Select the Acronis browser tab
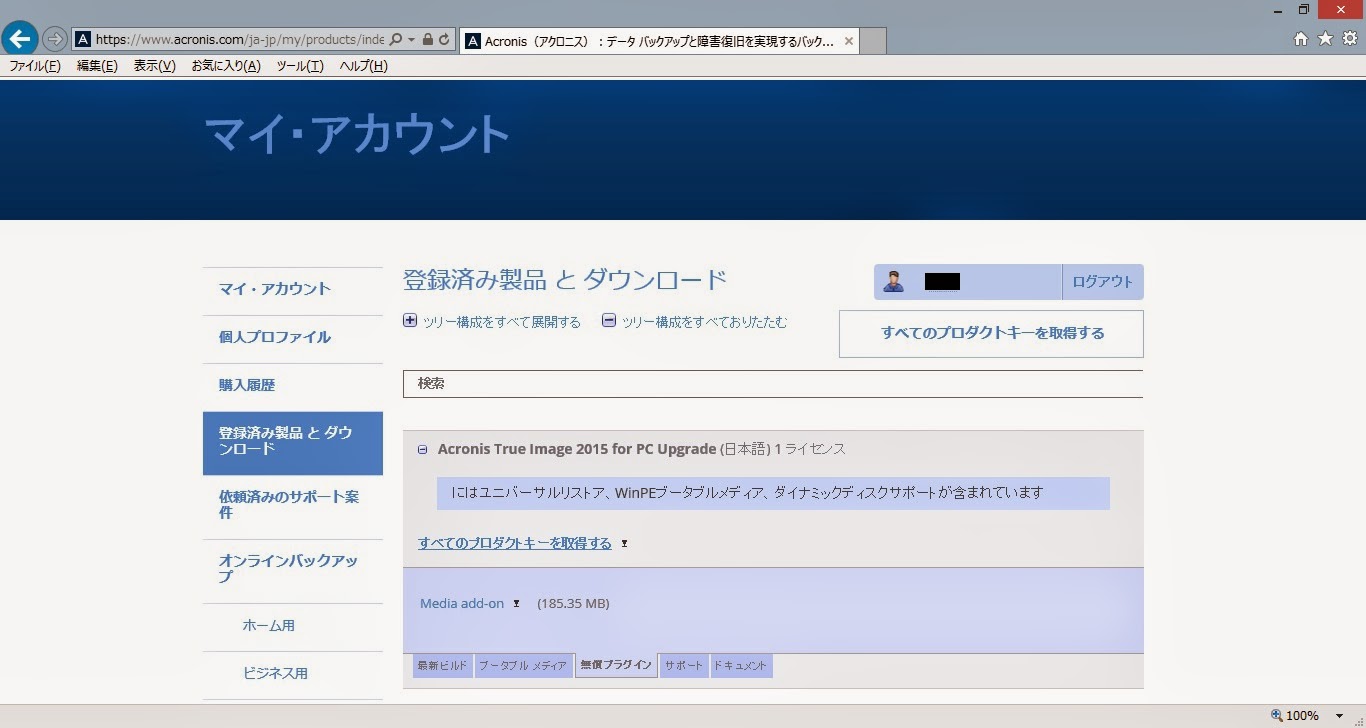 pos(659,41)
